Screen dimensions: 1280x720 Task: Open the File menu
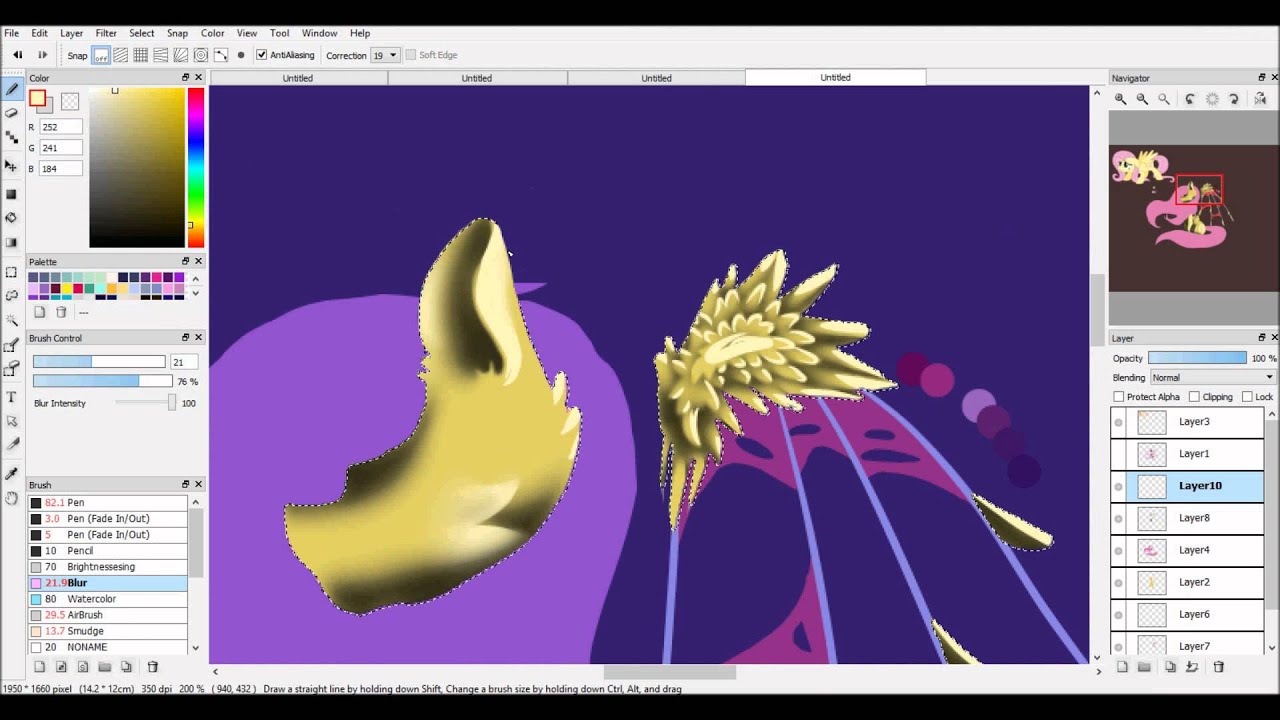[x=11, y=33]
